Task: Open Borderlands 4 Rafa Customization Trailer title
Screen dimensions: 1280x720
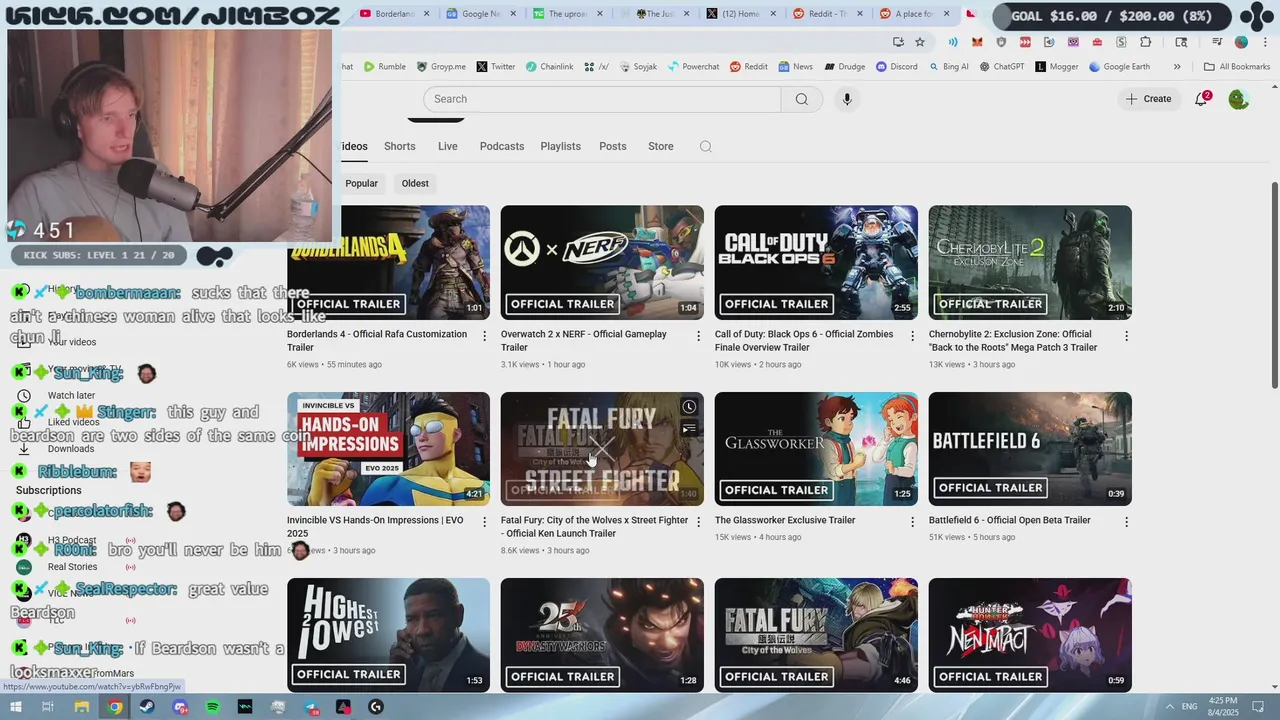Action: pyautogui.click(x=377, y=341)
